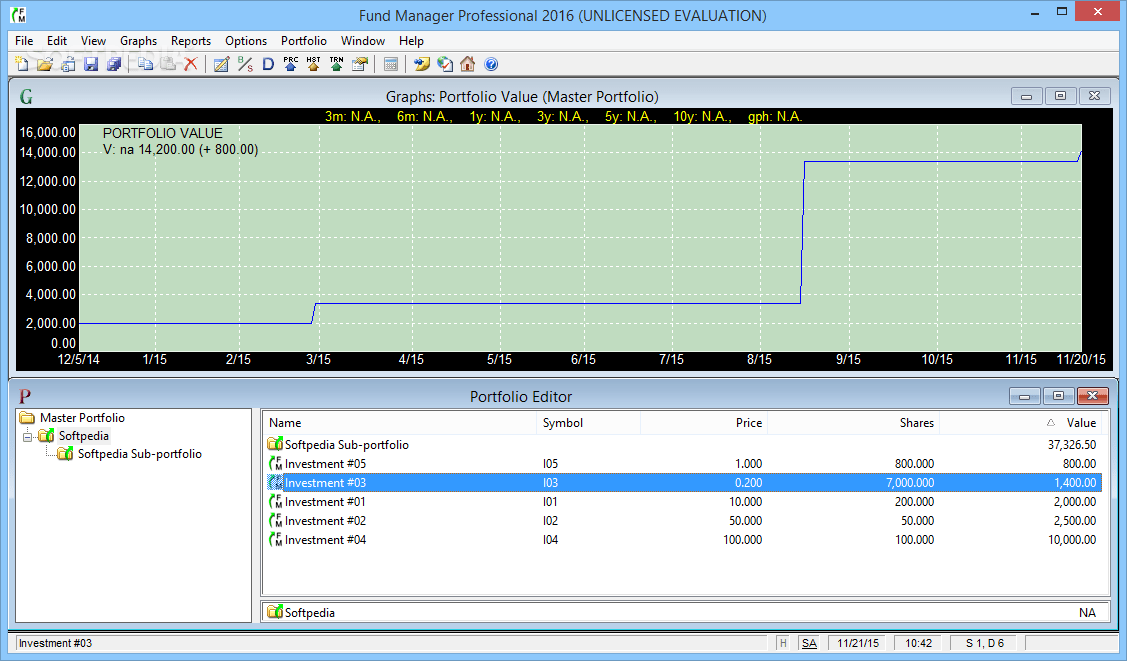Sort by the Symbol column header
This screenshot has width=1127, height=661.
tap(588, 423)
